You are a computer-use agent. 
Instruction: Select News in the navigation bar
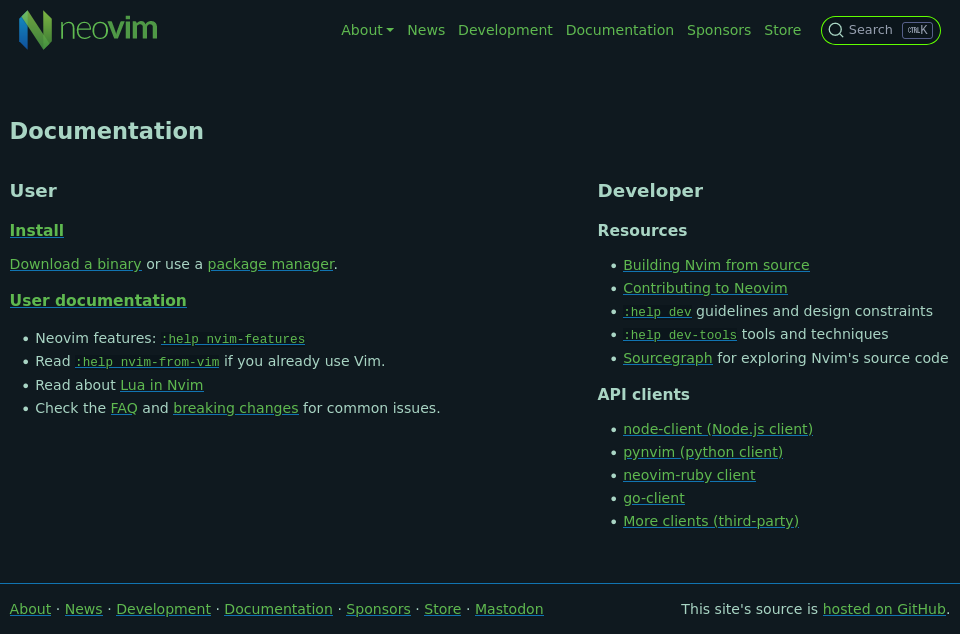tap(426, 30)
